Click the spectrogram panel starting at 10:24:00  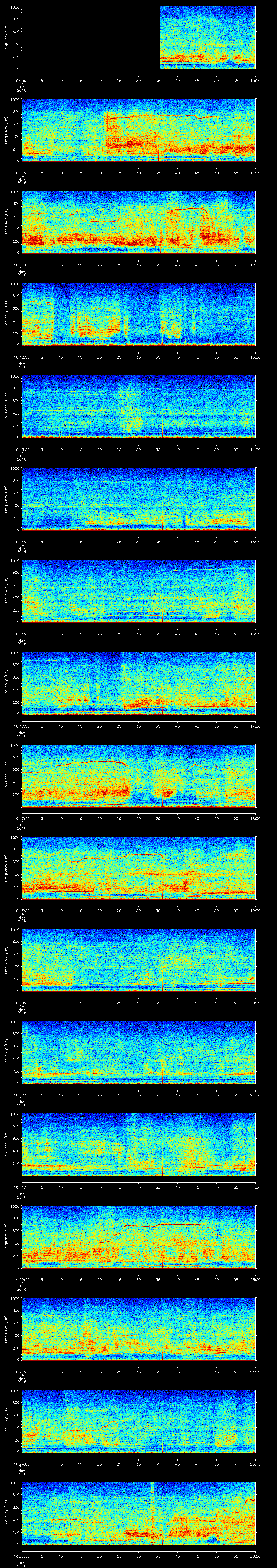pos(139,1421)
